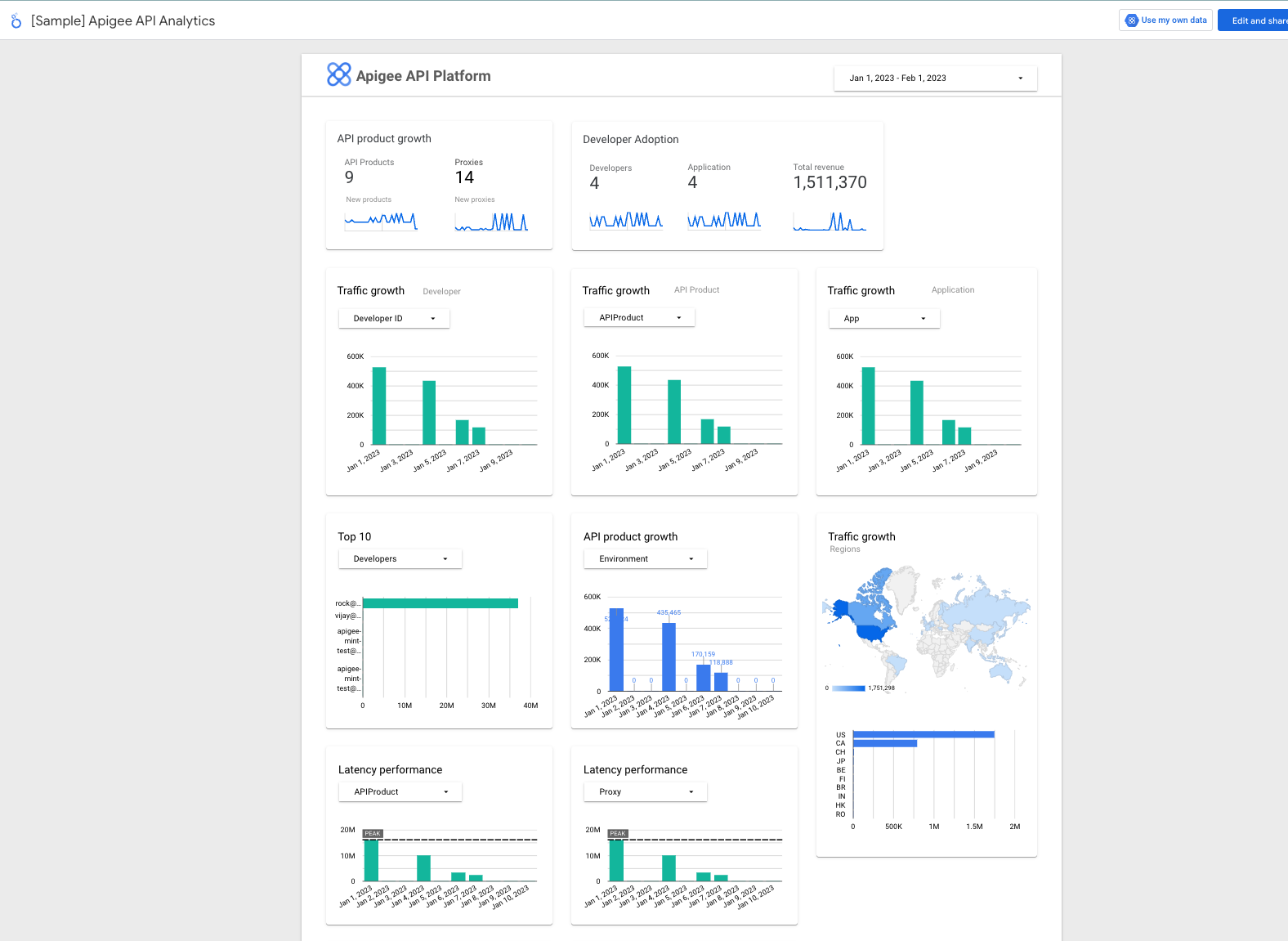Screen dimensions: 1288x941
Task: Open APIProduct dropdown under Latency performance
Action: tap(400, 792)
